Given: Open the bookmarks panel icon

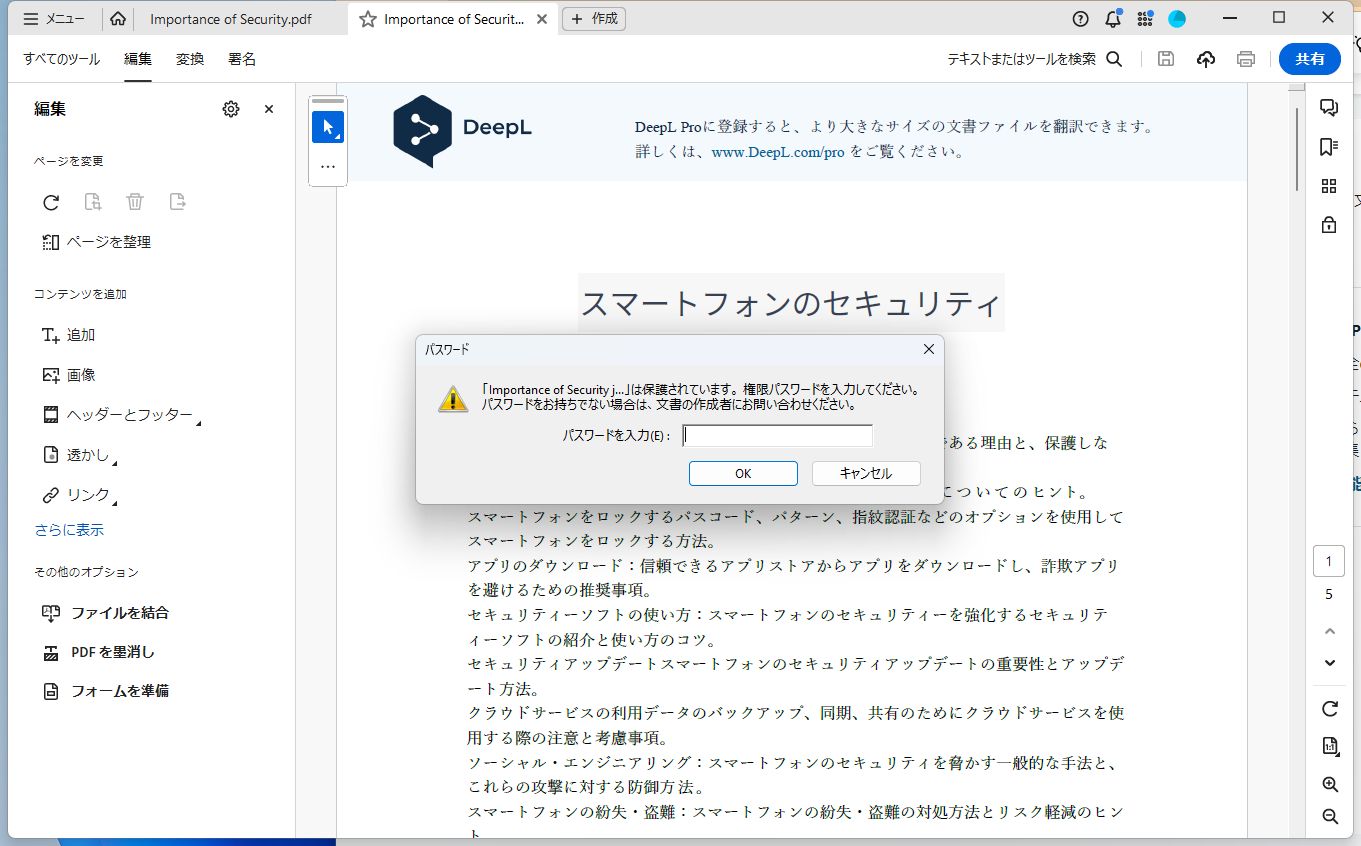Looking at the screenshot, I should pyautogui.click(x=1329, y=146).
